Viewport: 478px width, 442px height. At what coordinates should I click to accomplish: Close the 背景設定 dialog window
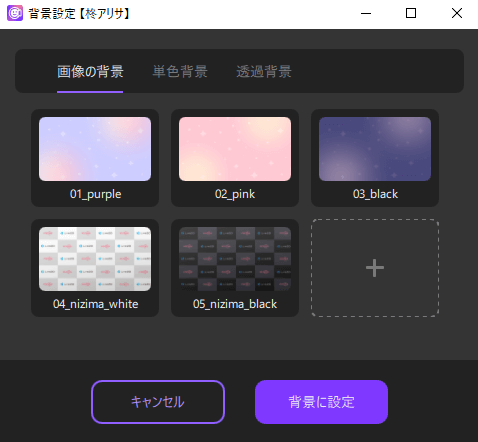[457, 13]
